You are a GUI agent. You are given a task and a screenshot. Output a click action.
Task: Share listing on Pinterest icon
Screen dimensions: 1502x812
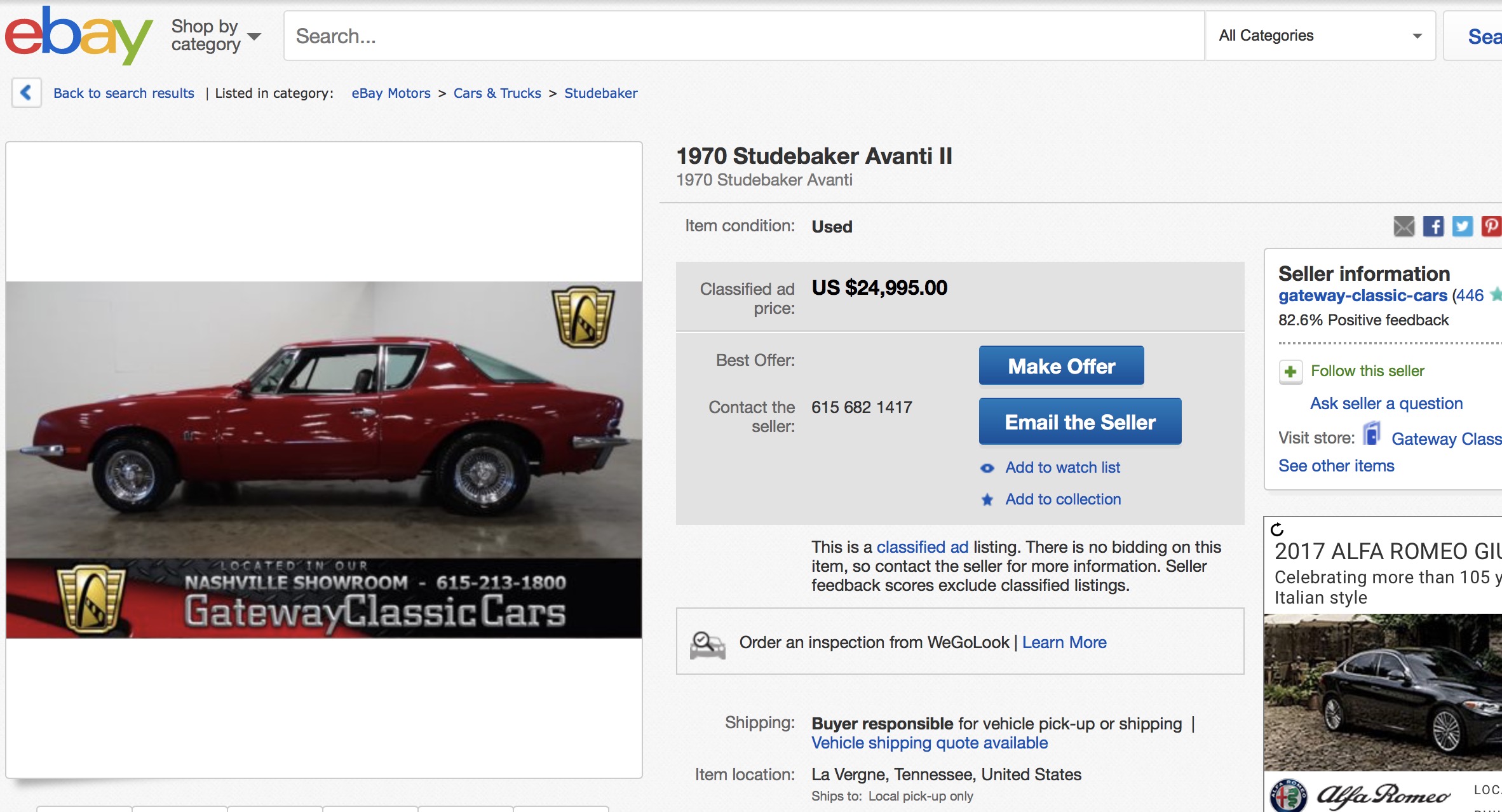tap(1490, 226)
